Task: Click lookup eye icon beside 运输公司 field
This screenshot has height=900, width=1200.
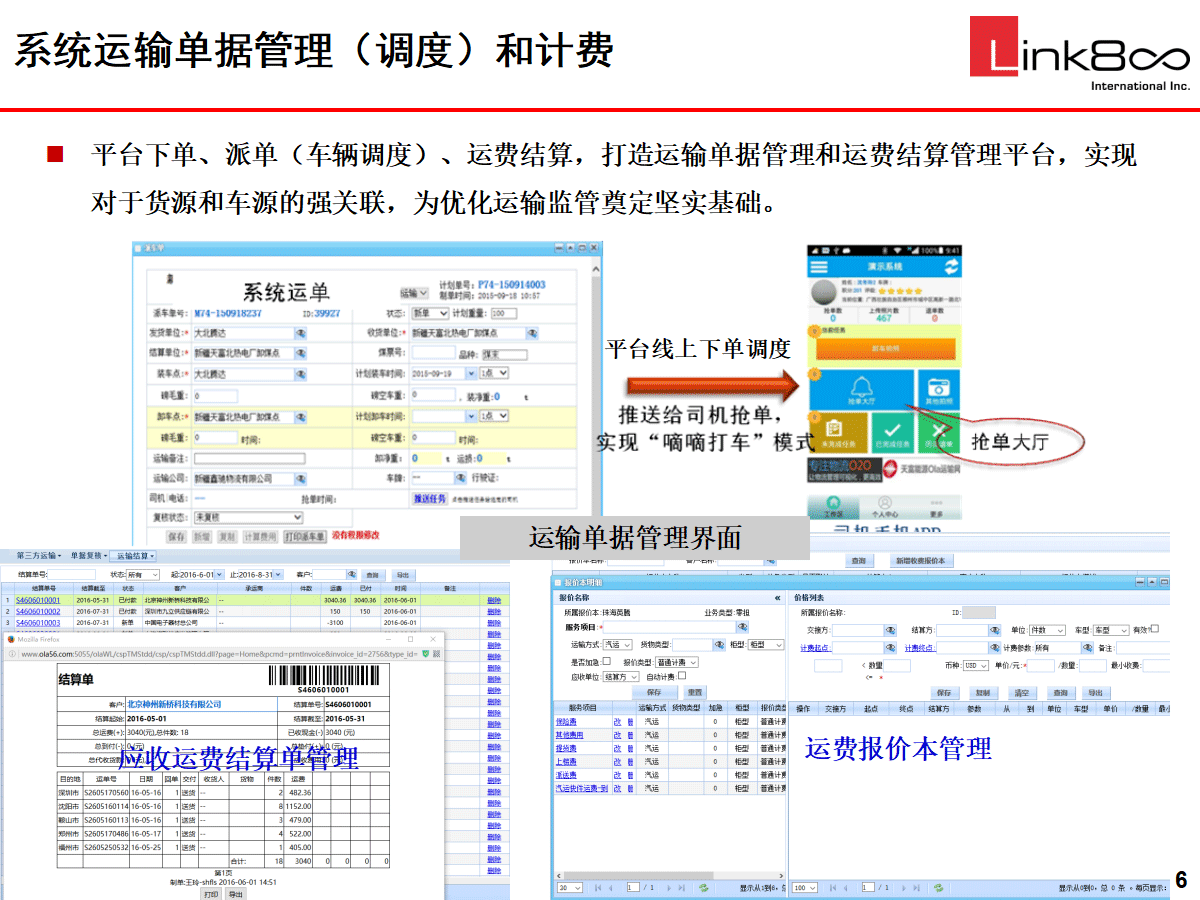Action: (301, 478)
